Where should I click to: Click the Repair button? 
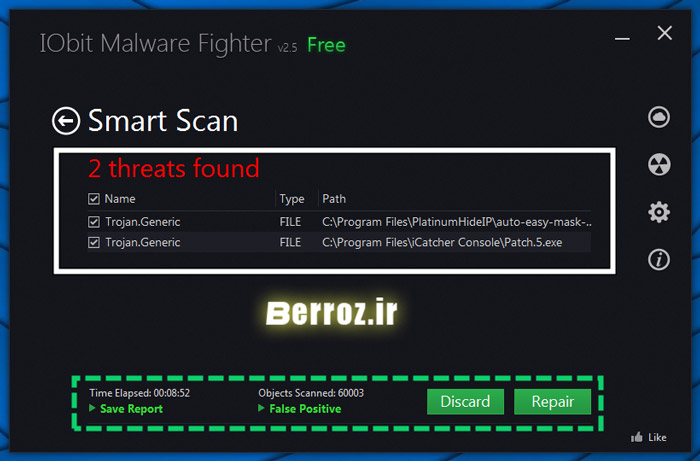tap(553, 402)
